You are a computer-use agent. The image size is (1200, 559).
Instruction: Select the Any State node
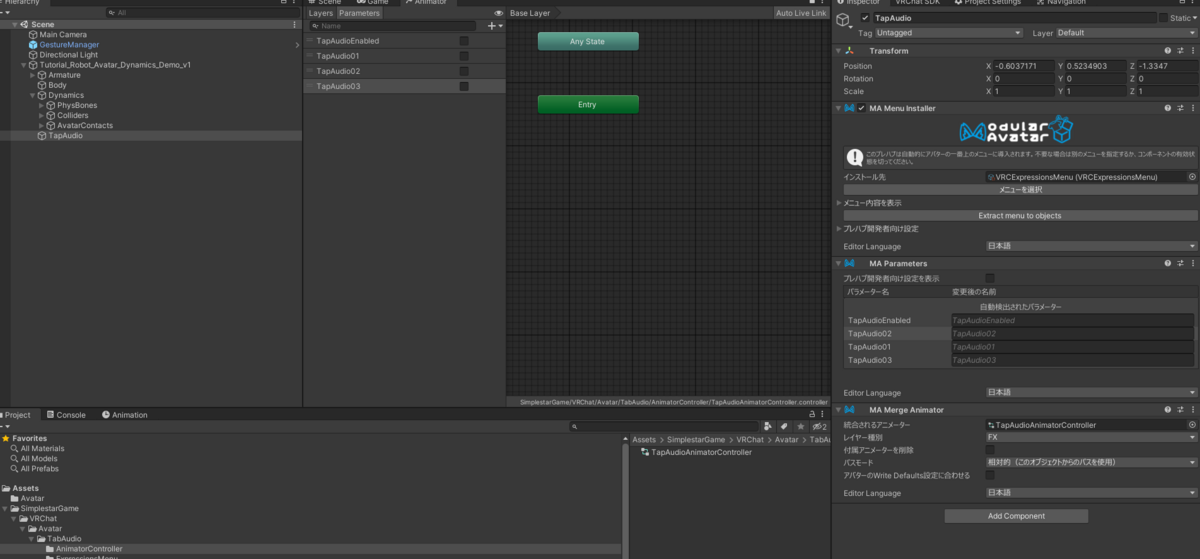pos(588,41)
